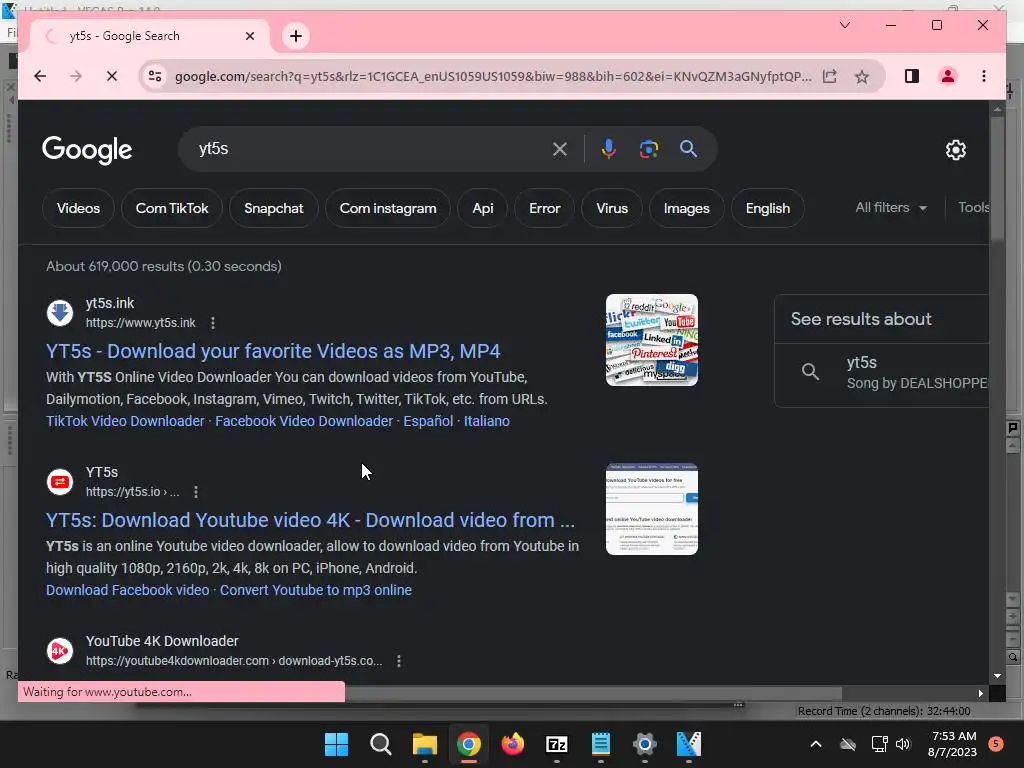Switch to Images results
This screenshot has width=1024, height=768.
coord(686,208)
